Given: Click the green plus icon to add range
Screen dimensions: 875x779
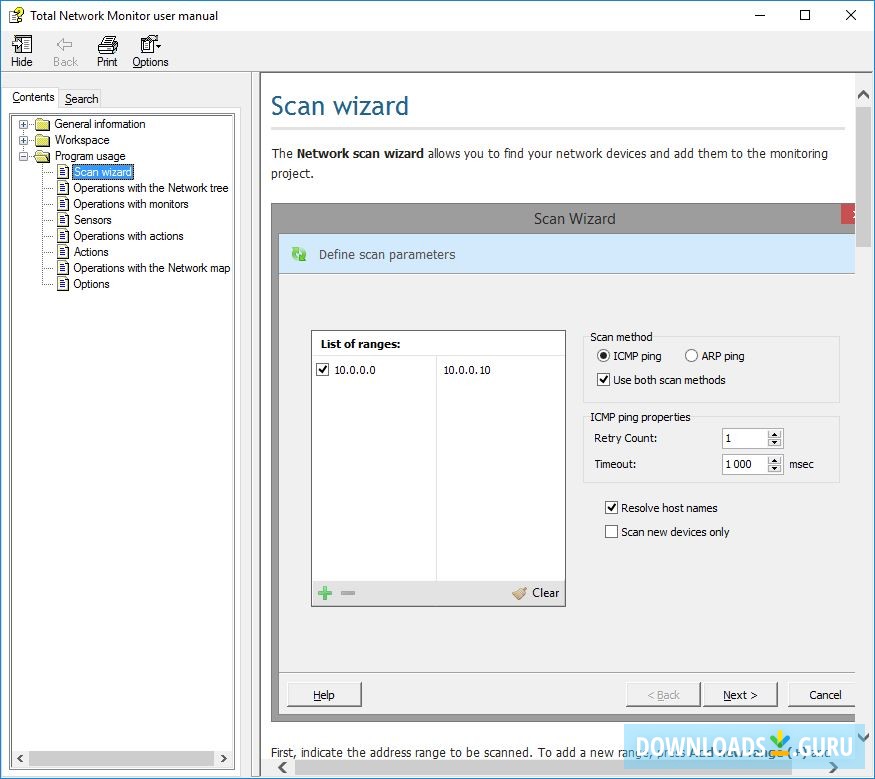Looking at the screenshot, I should [x=324, y=592].
